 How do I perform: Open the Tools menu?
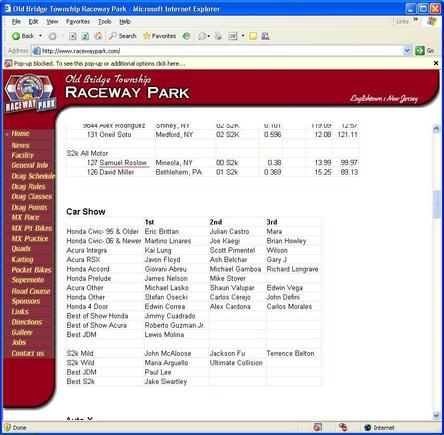point(105,22)
